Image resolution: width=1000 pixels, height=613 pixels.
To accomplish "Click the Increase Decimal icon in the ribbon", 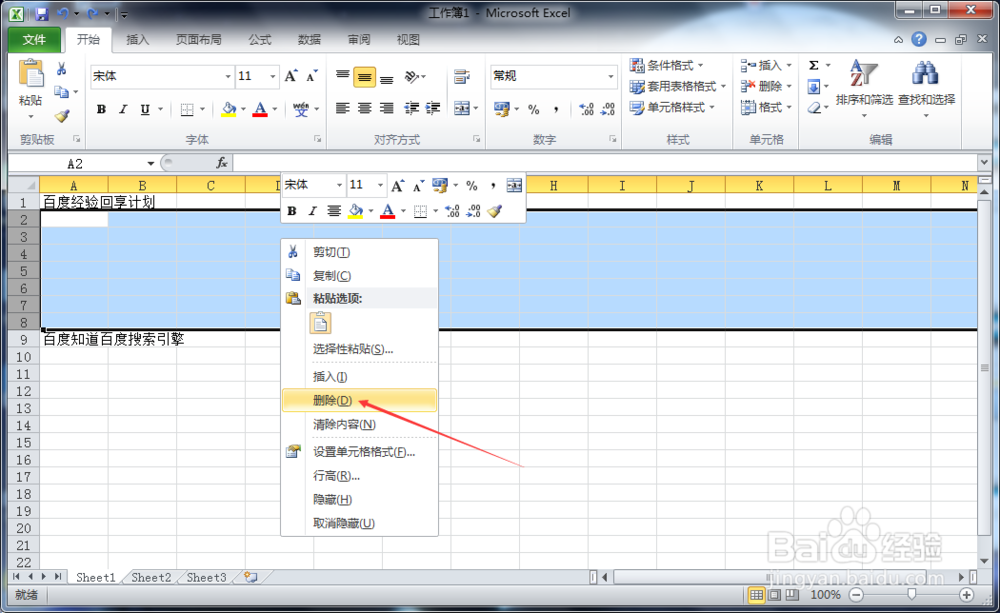I will pos(586,109).
